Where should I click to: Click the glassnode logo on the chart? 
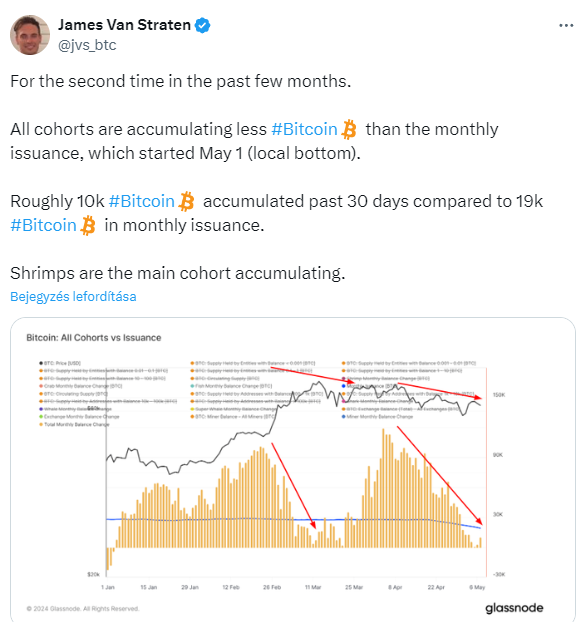[x=514, y=608]
